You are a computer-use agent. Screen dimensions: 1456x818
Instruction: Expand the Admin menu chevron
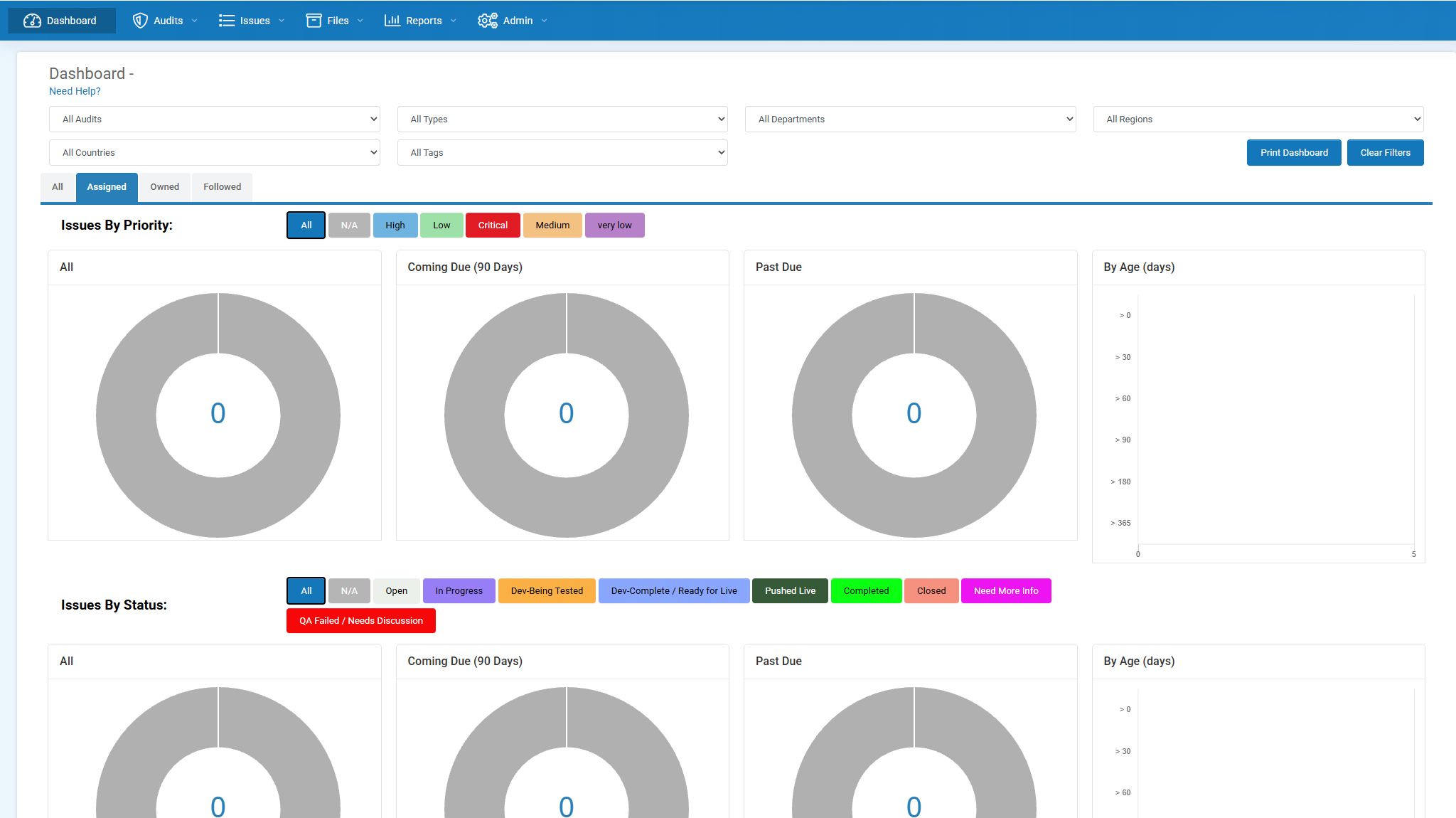pos(545,21)
